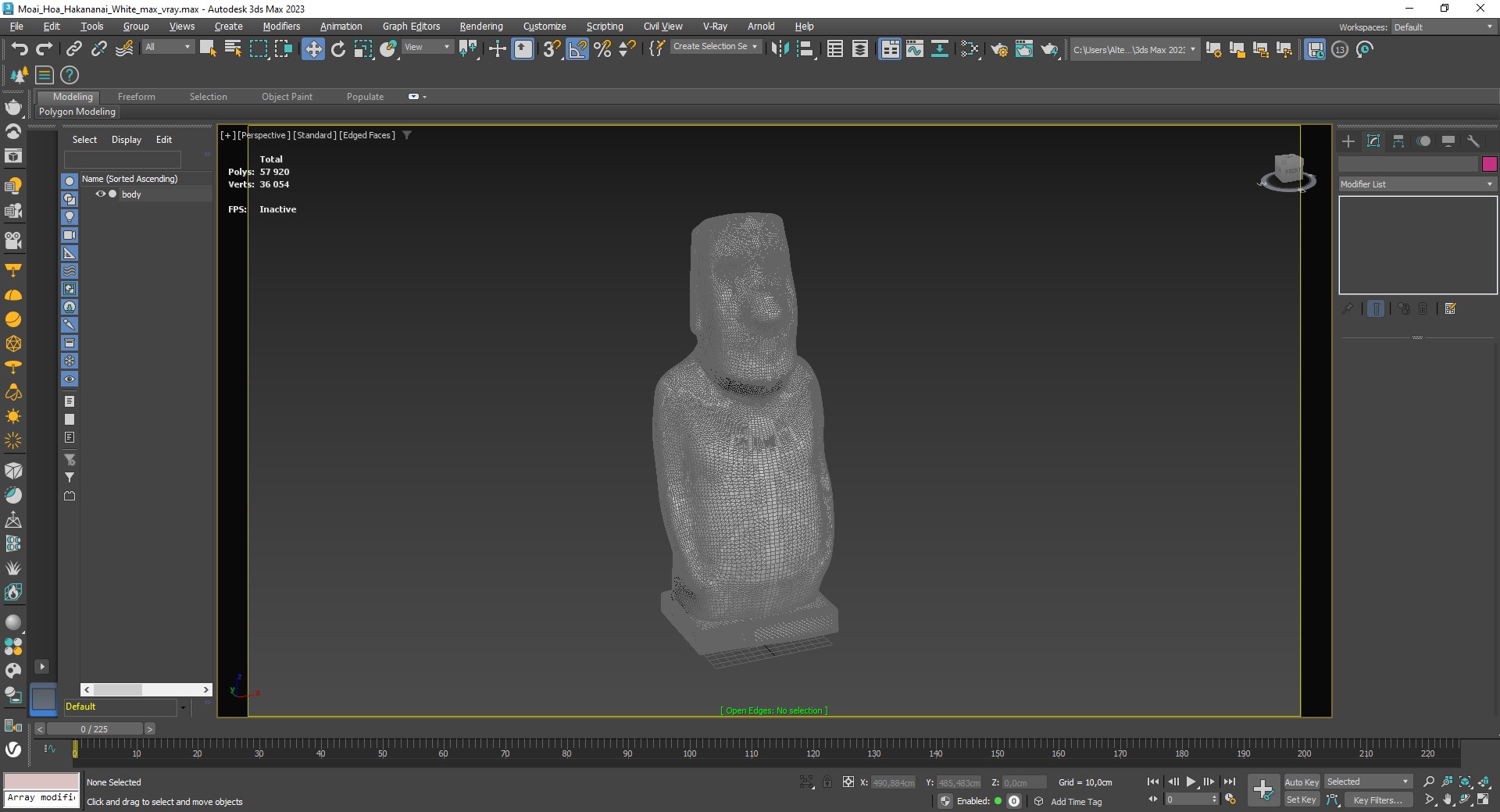Open the Hierarchy panel icon
This screenshot has height=812, width=1500.
coord(1398,141)
